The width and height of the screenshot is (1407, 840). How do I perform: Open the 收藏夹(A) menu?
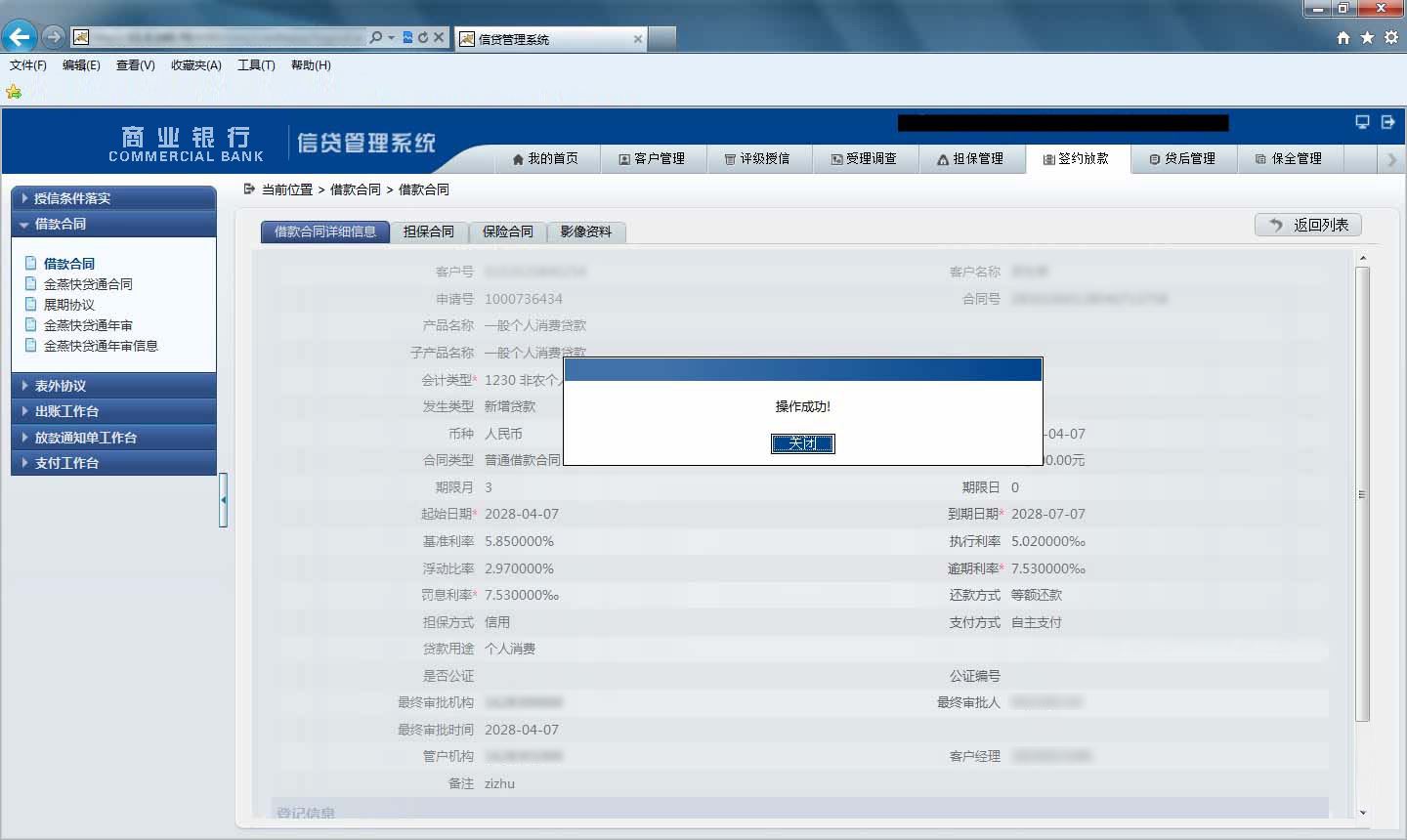pos(196,65)
